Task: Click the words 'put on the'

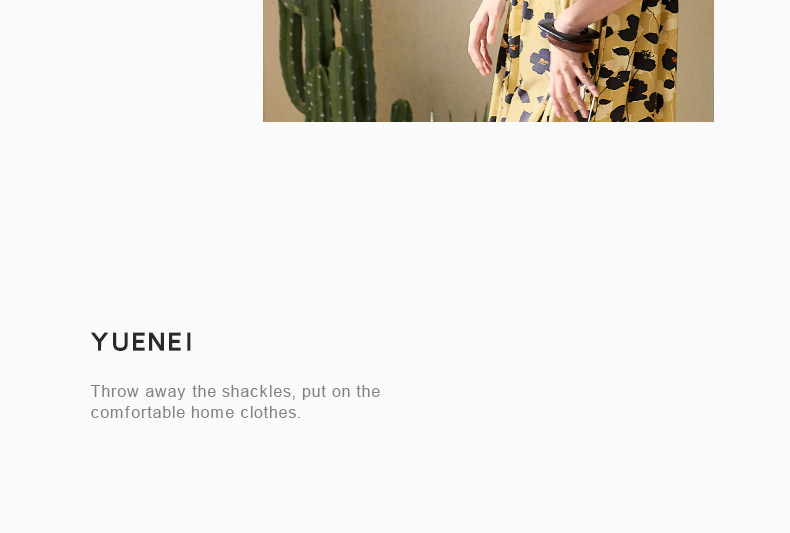Action: tap(341, 391)
